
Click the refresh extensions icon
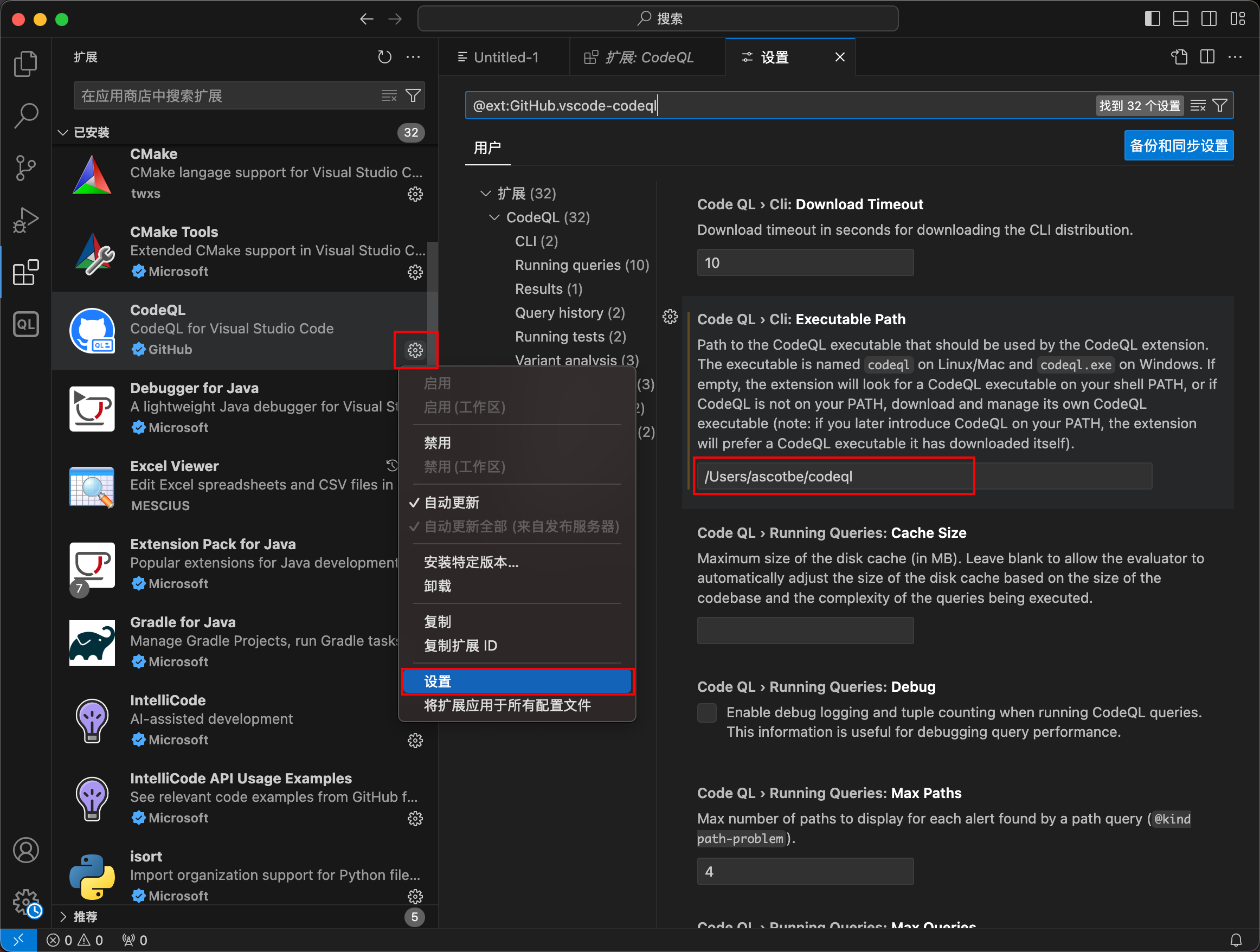pyautogui.click(x=384, y=57)
